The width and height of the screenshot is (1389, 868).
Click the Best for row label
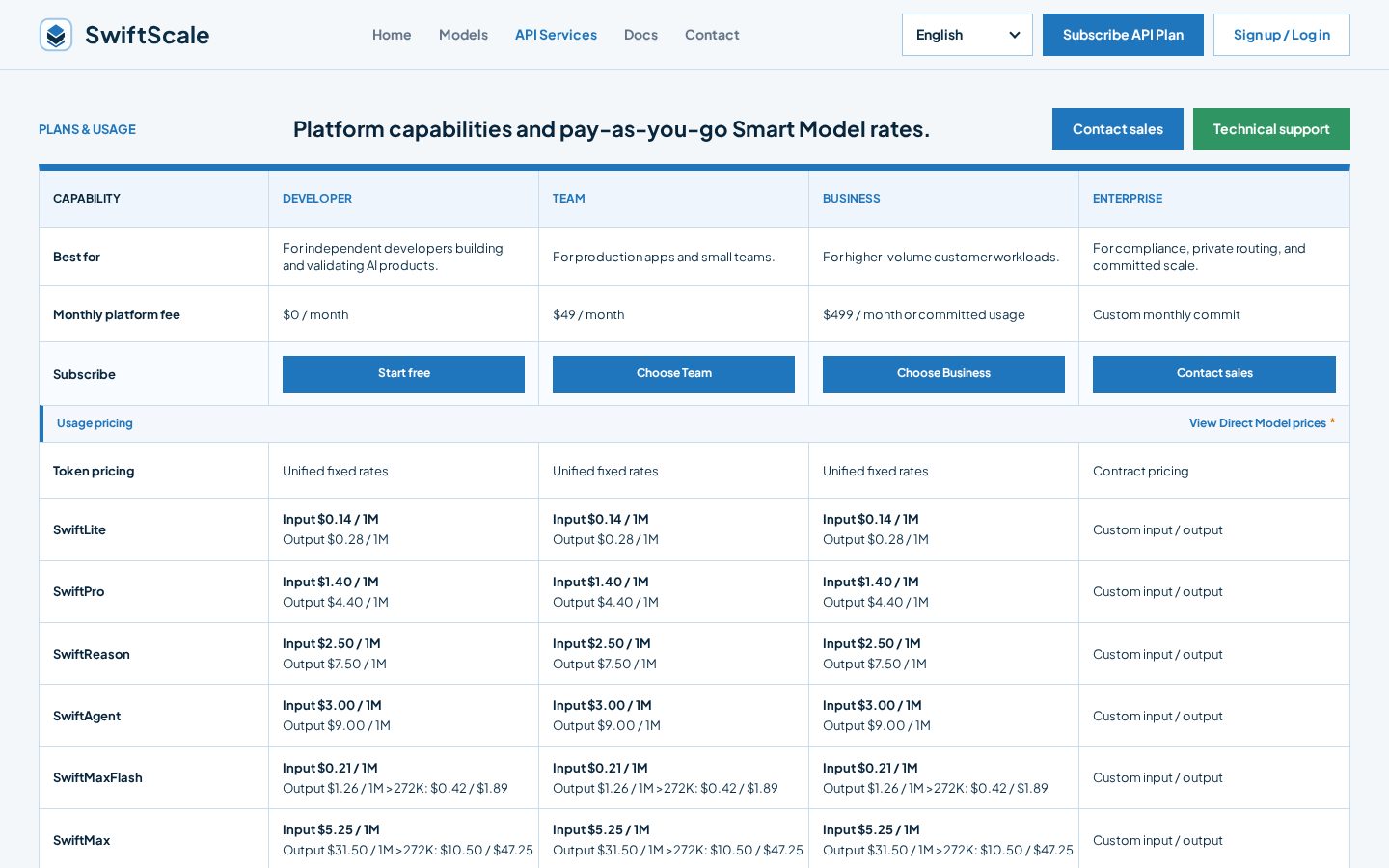pos(76,257)
